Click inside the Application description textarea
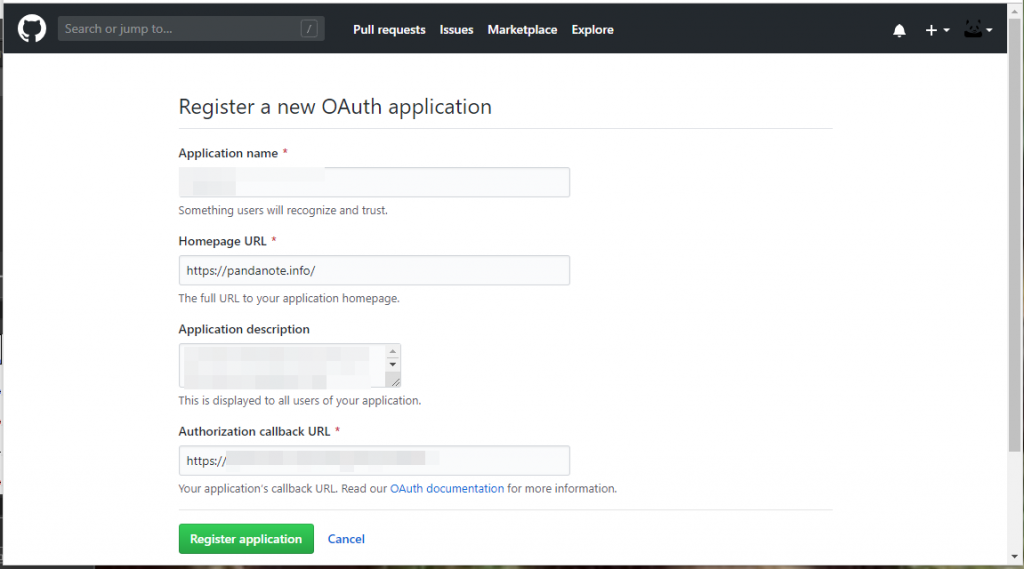The image size is (1024, 569). [282, 366]
